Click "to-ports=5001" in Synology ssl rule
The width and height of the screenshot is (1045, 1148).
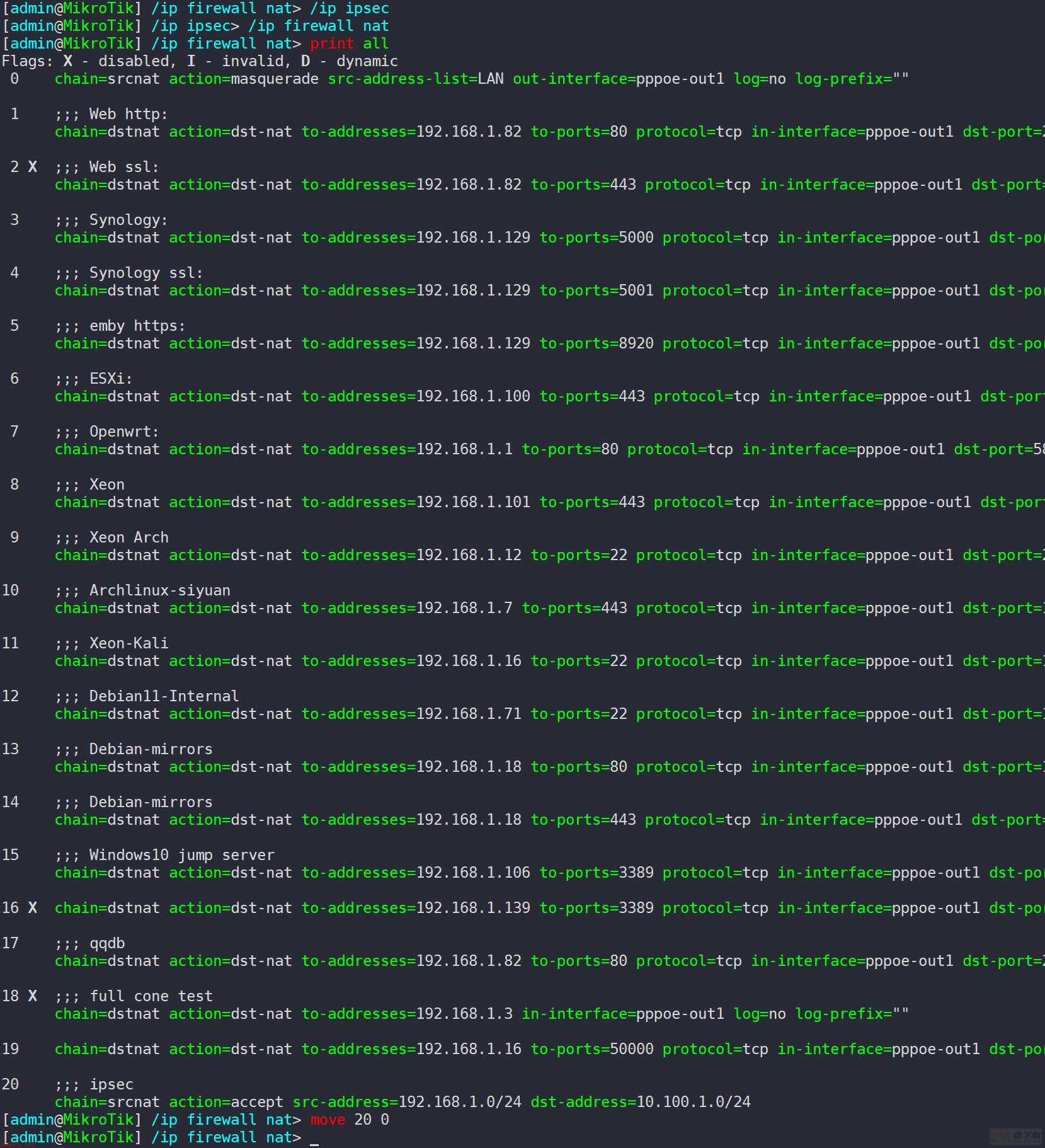pyautogui.click(x=597, y=290)
